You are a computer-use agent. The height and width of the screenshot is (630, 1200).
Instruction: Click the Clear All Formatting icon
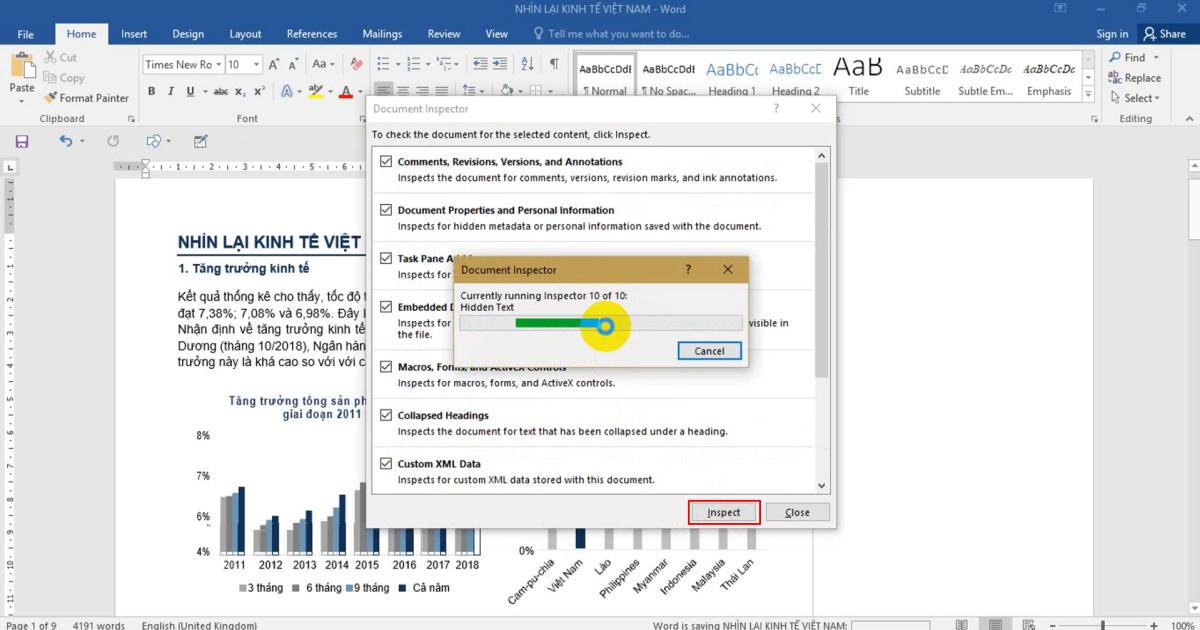point(356,64)
